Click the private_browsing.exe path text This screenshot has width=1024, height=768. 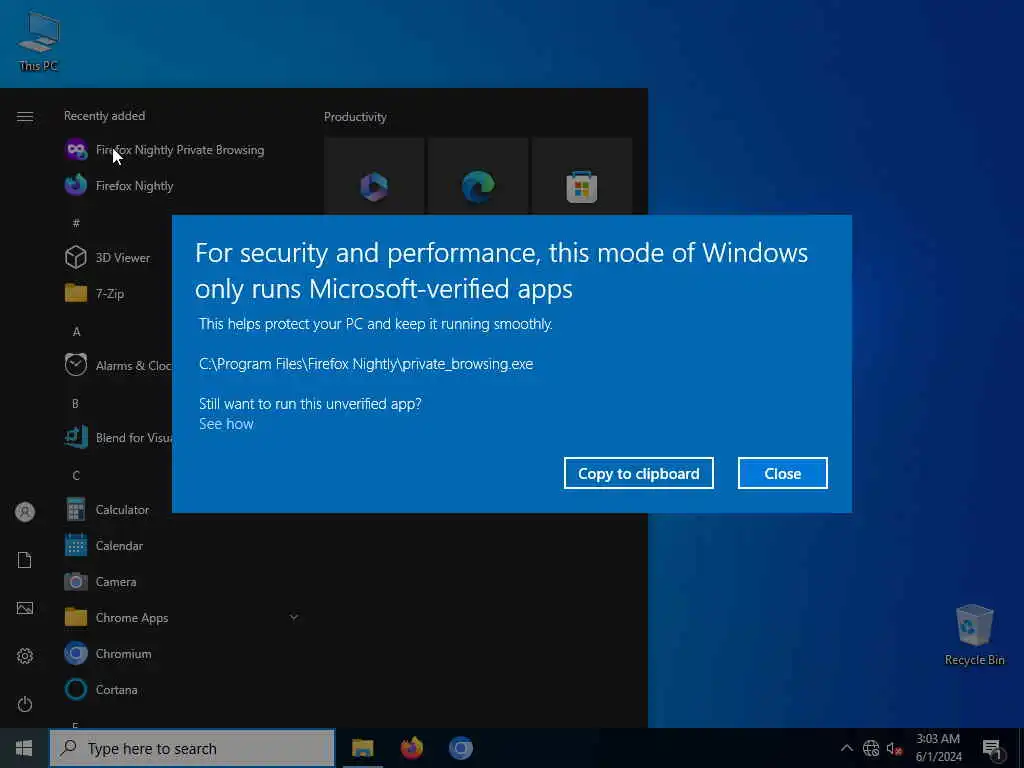(x=366, y=364)
